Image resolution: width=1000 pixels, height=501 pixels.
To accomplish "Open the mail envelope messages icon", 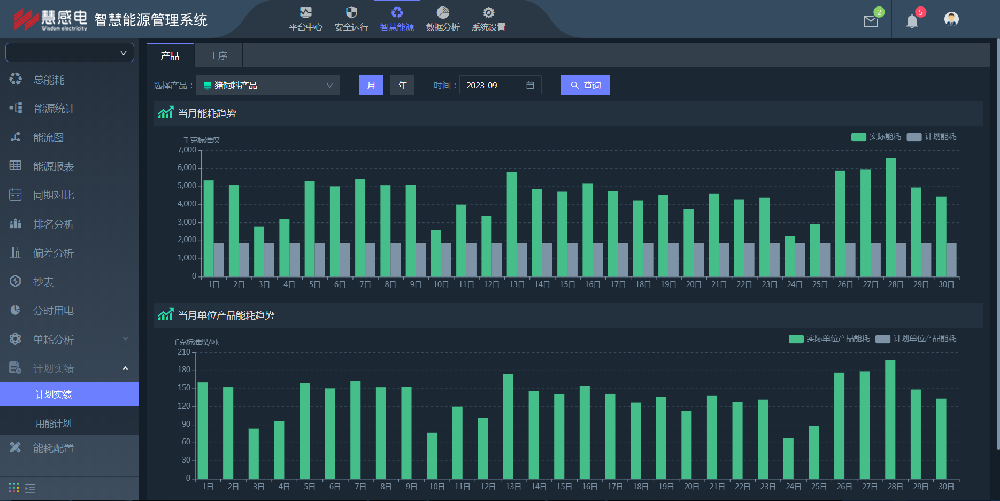I will pyautogui.click(x=870, y=21).
